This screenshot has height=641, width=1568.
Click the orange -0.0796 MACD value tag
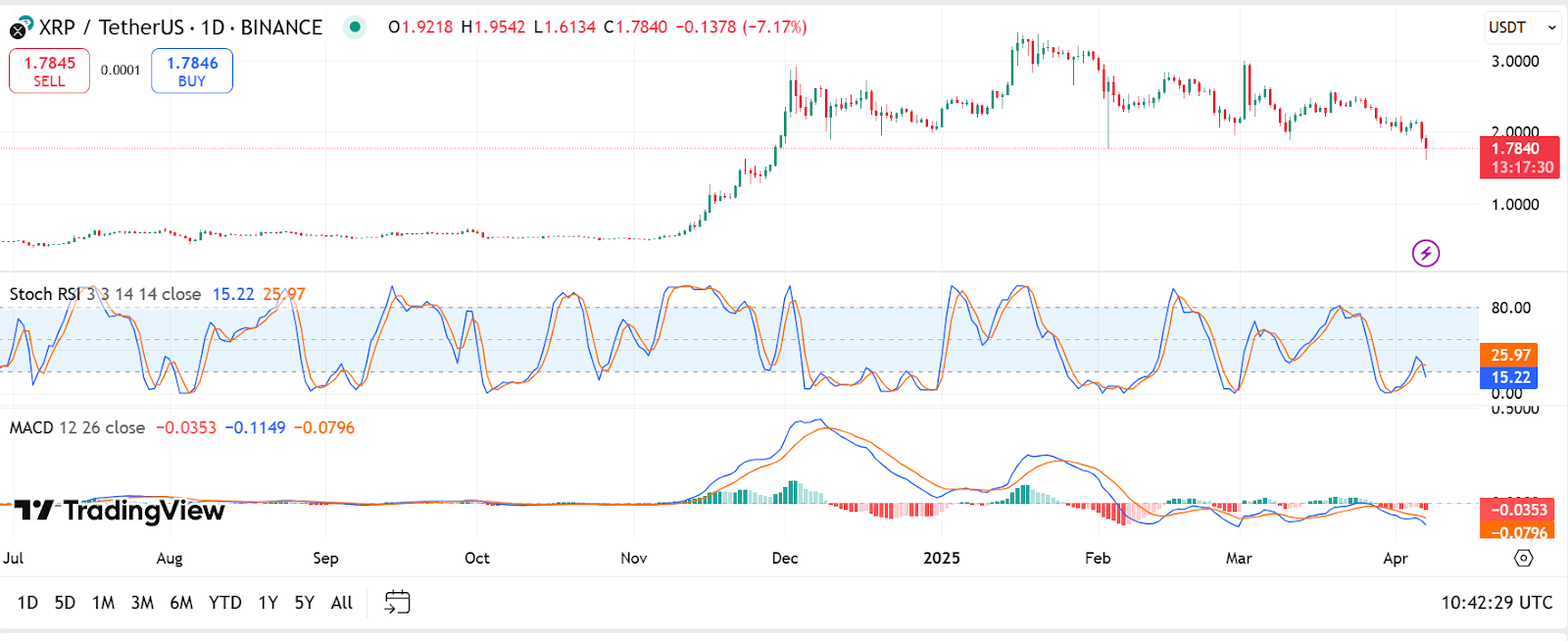tap(1517, 531)
